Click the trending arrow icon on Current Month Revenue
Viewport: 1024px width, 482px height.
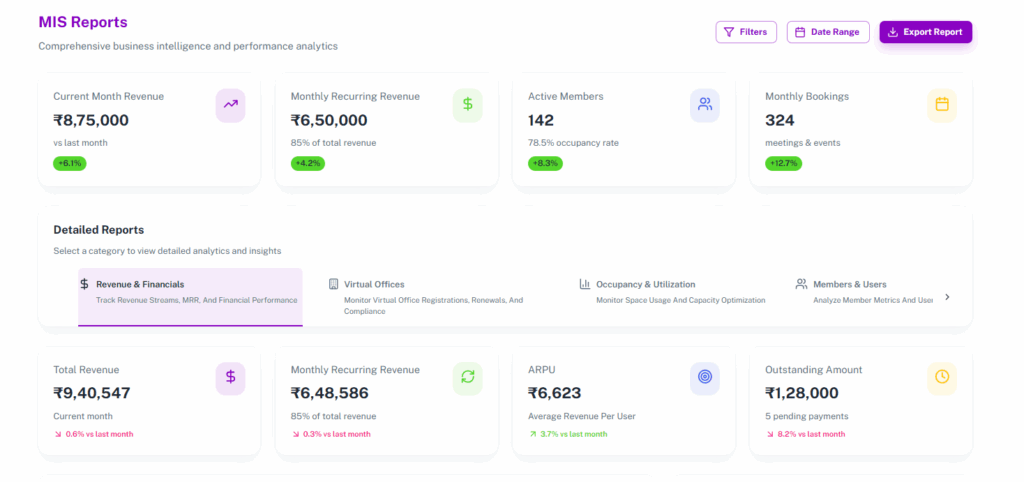[x=231, y=104]
